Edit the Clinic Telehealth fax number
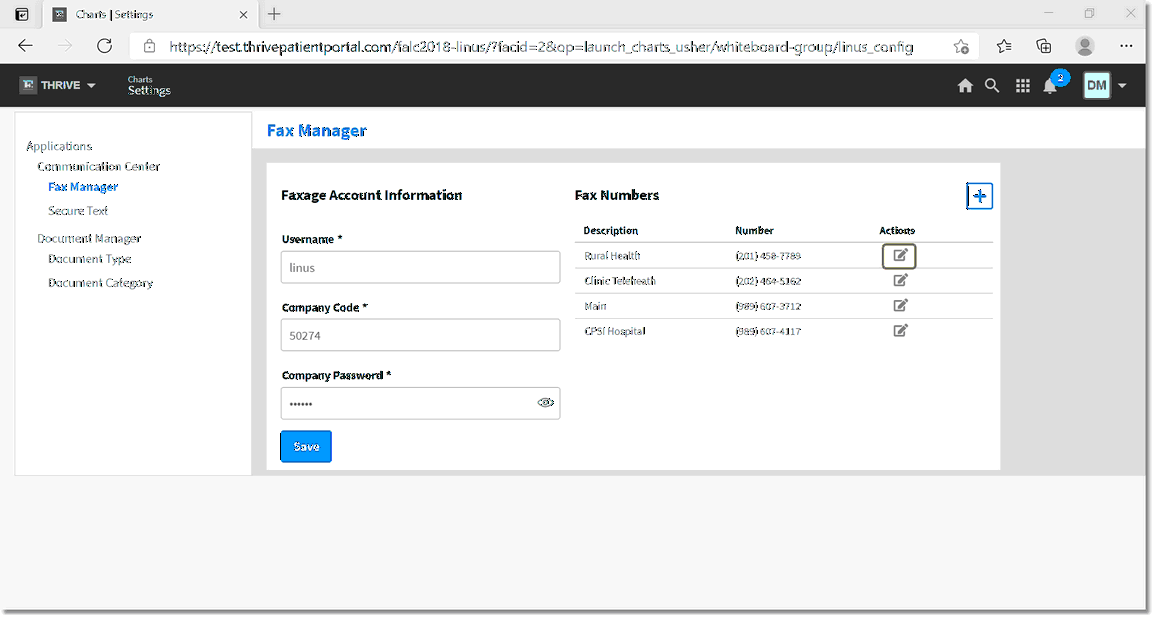This screenshot has height=617, width=1153. 900,280
